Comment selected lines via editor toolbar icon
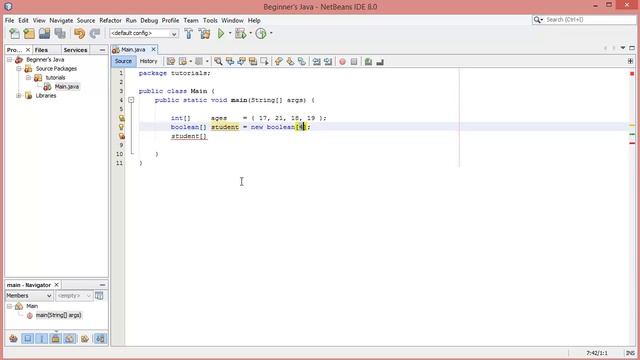The image size is (640, 360). [368, 62]
